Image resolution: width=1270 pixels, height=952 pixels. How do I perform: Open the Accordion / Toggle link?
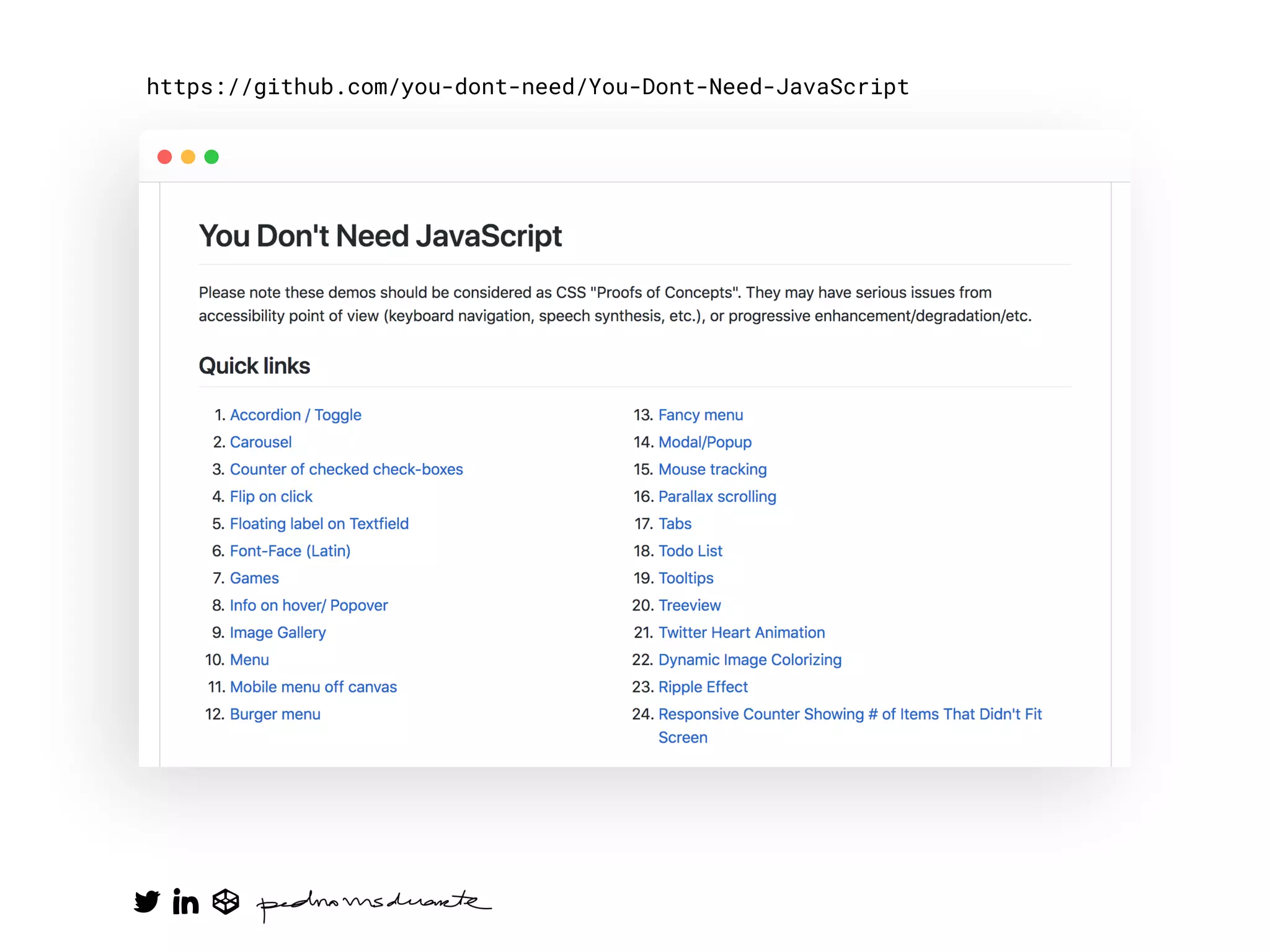(295, 415)
